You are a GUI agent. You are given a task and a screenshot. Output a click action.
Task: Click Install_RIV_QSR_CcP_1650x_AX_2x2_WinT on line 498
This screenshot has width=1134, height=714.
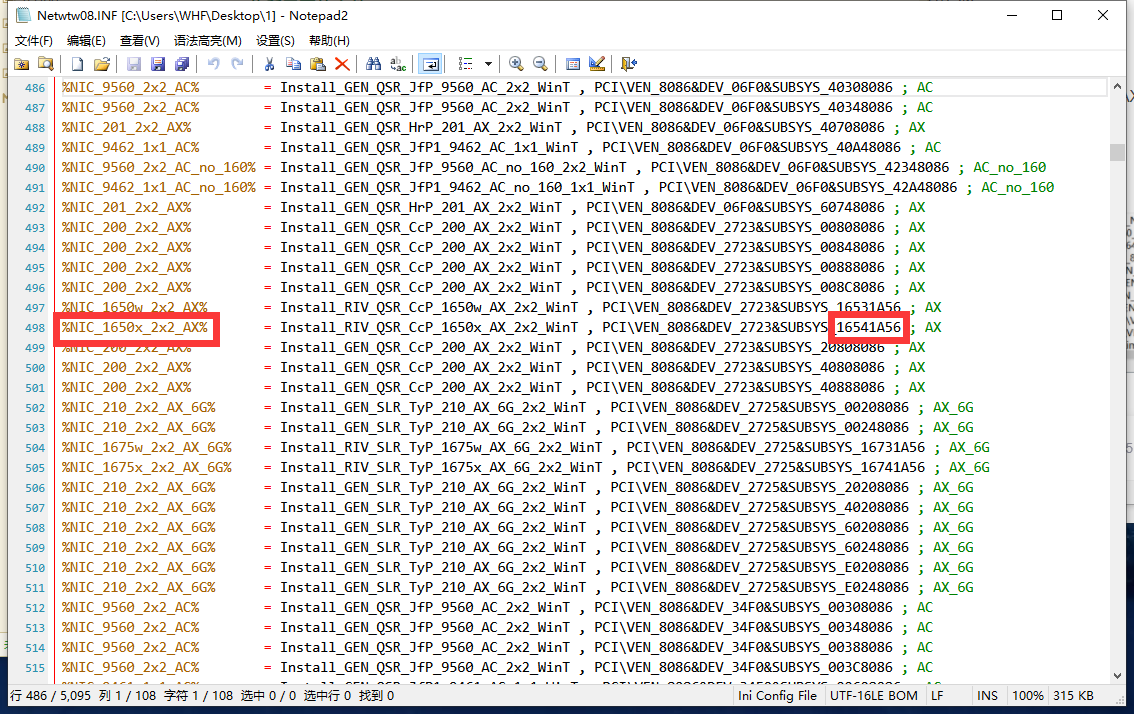click(430, 328)
